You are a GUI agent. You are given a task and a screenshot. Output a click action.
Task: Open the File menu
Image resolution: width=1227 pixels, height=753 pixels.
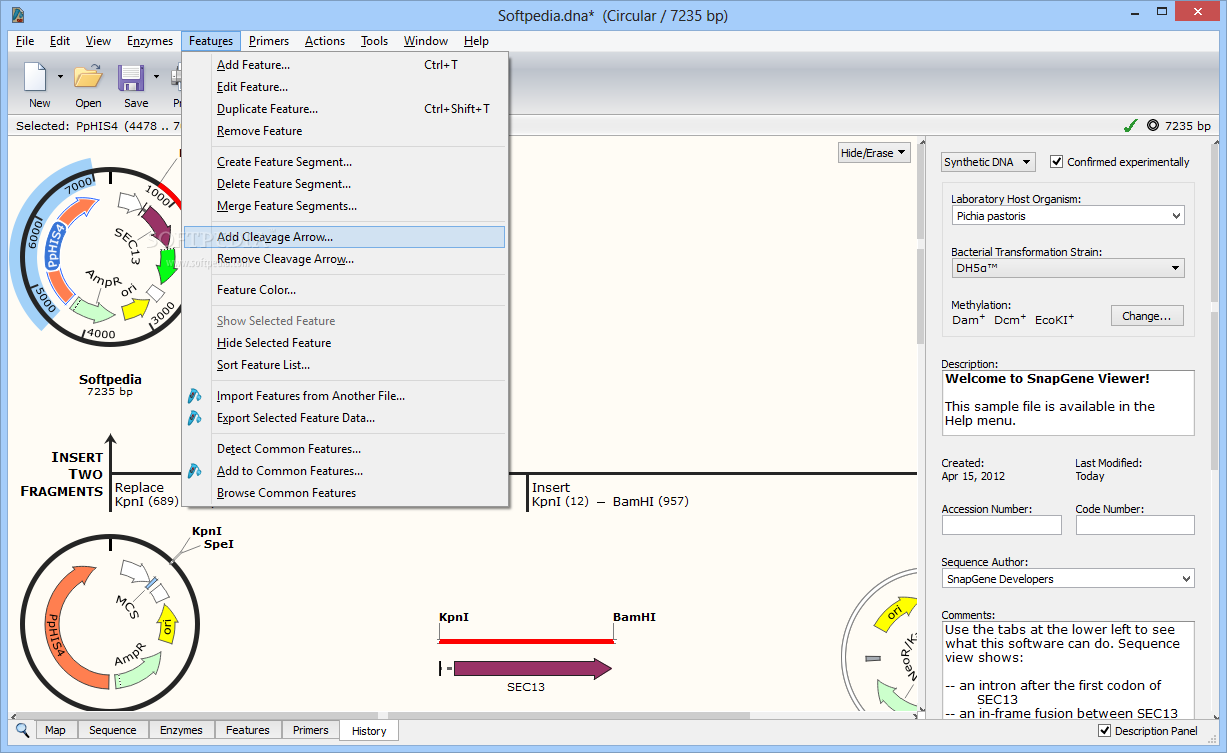[25, 41]
